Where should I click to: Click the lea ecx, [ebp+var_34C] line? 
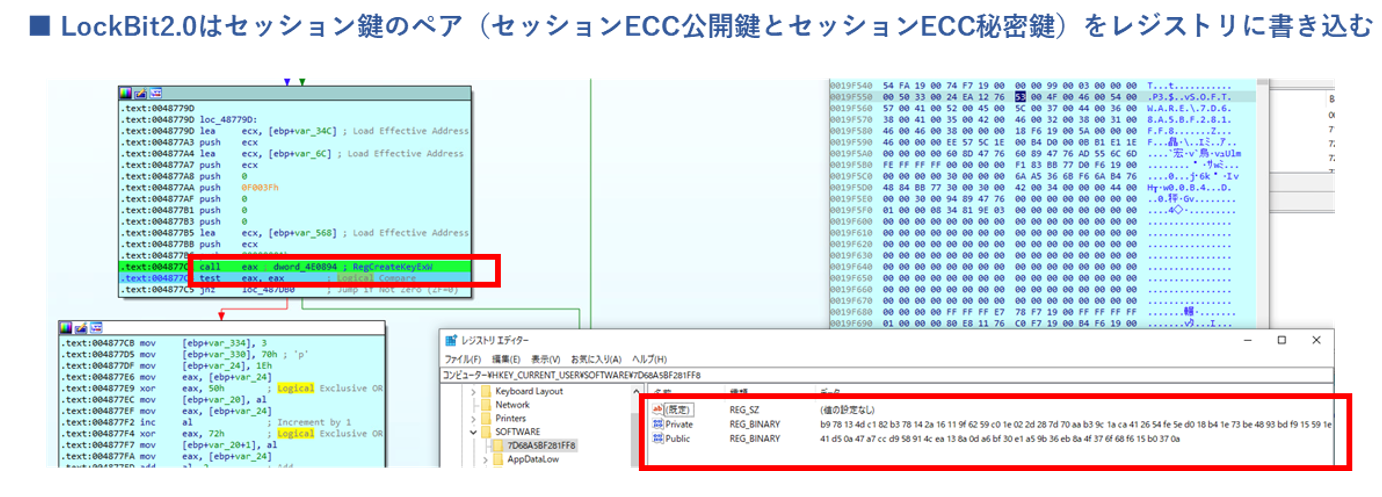293,130
